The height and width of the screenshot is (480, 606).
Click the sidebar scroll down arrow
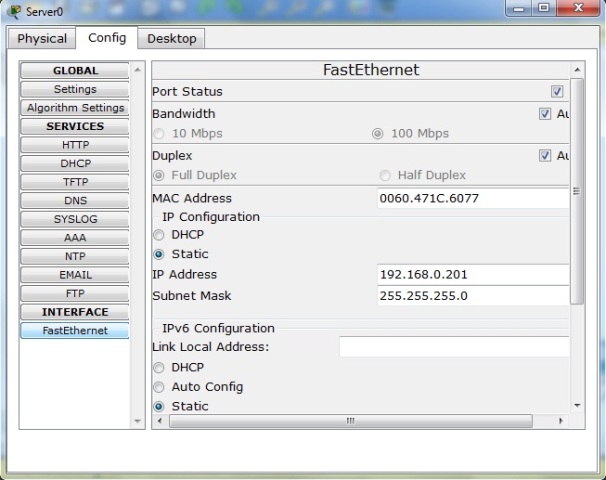(x=138, y=422)
